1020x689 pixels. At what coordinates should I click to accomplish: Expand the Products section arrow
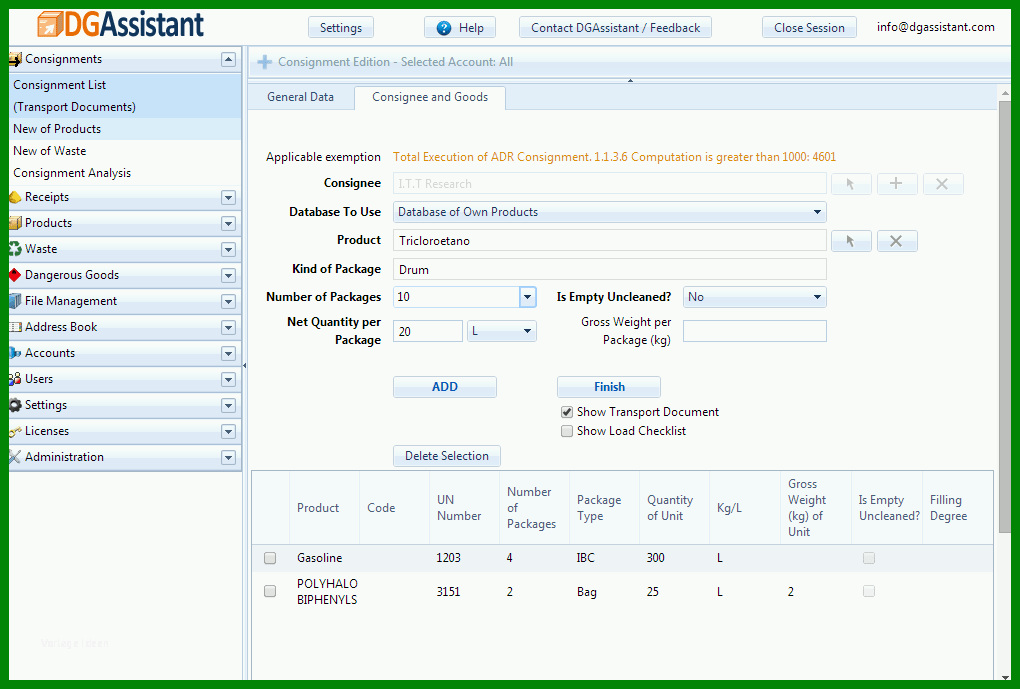[x=228, y=223]
